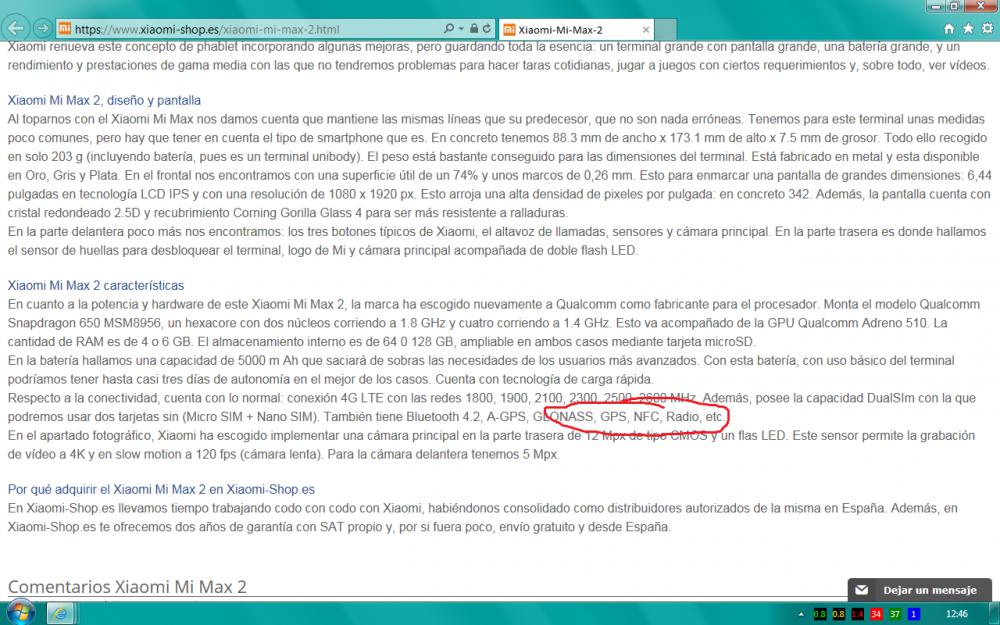Click the words 'NFC' in connectivity line
The height and width of the screenshot is (625, 1000).
[646, 416]
